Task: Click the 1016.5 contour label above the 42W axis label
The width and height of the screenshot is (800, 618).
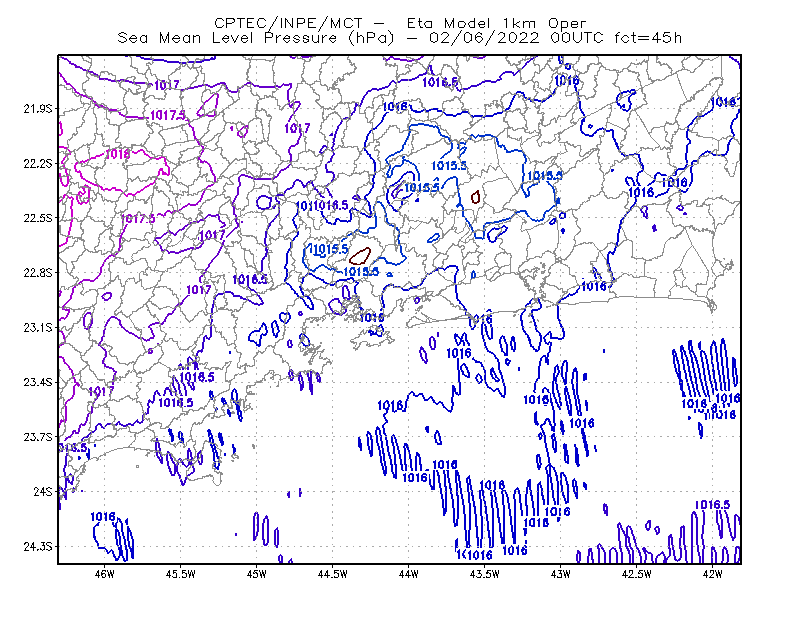Action: [712, 505]
